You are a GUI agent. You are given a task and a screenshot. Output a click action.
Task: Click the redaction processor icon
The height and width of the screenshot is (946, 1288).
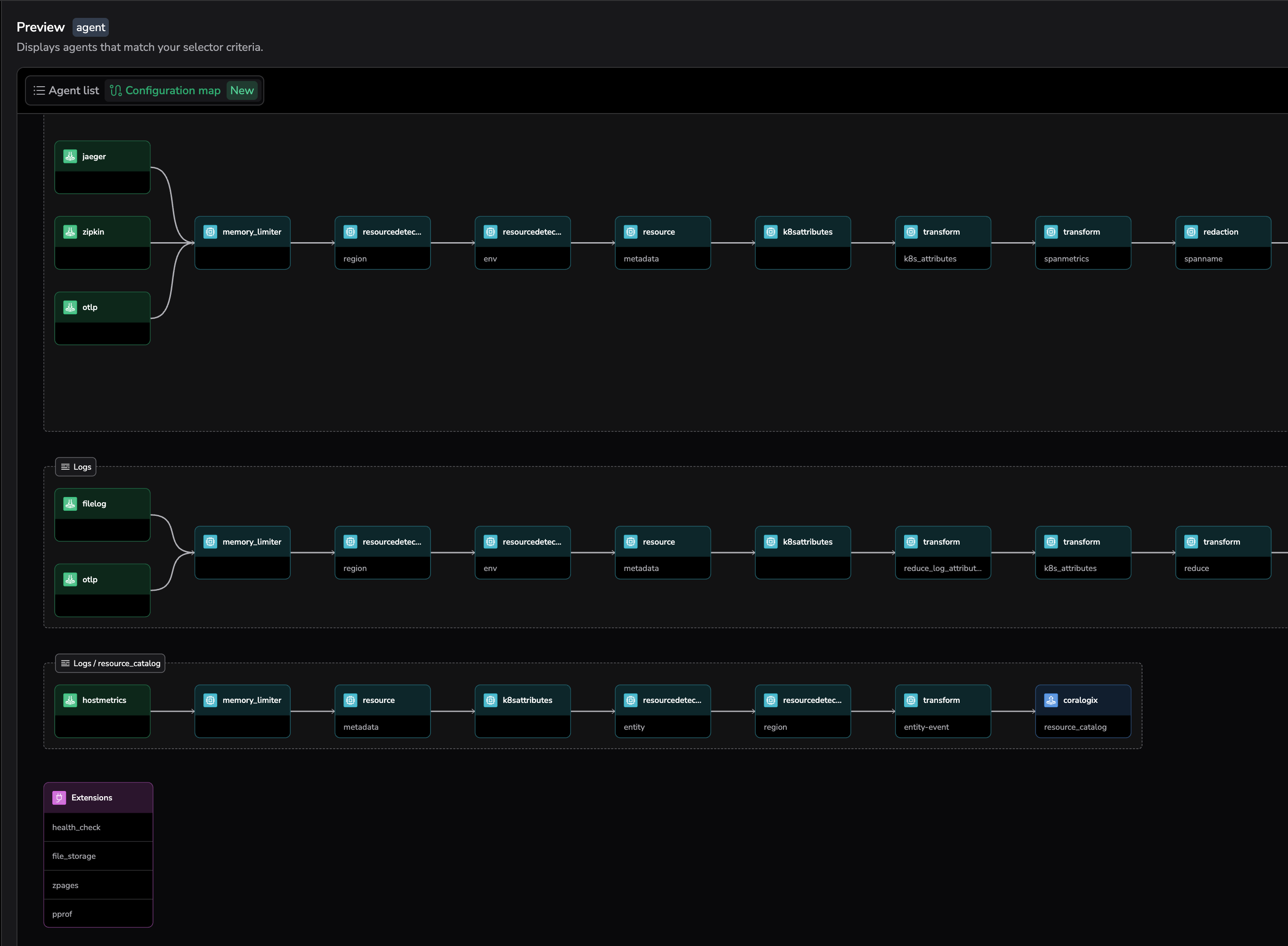point(1191,232)
